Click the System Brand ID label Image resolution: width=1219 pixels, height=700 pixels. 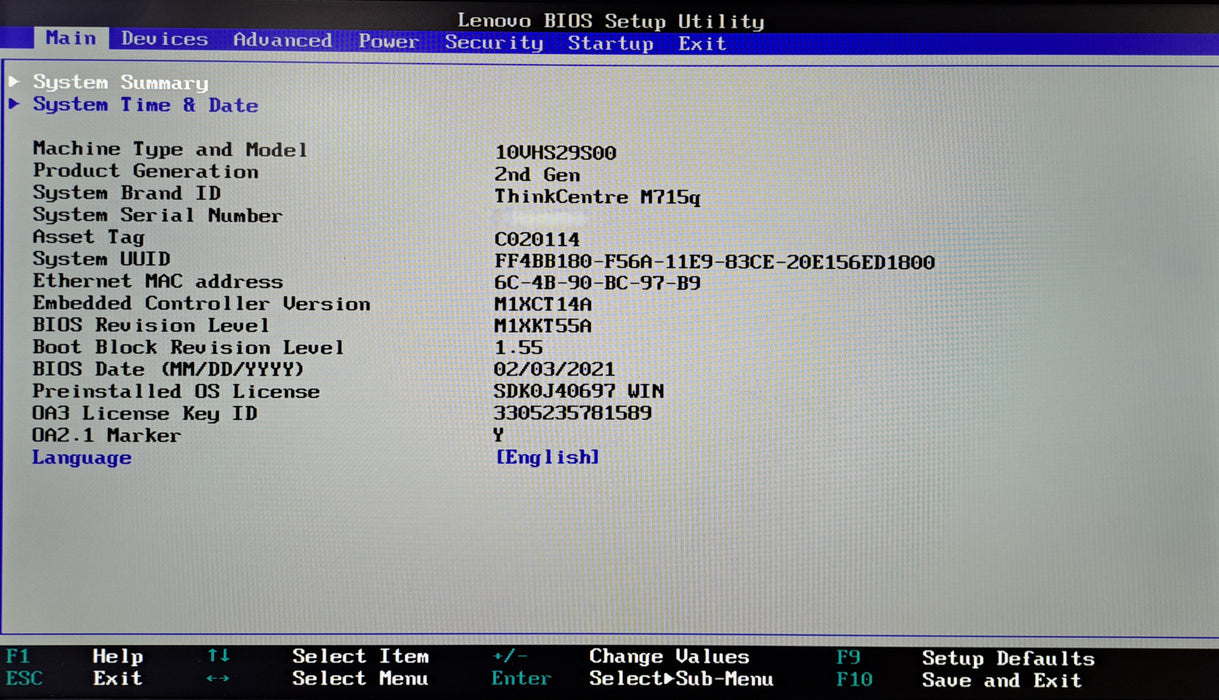pos(127,193)
